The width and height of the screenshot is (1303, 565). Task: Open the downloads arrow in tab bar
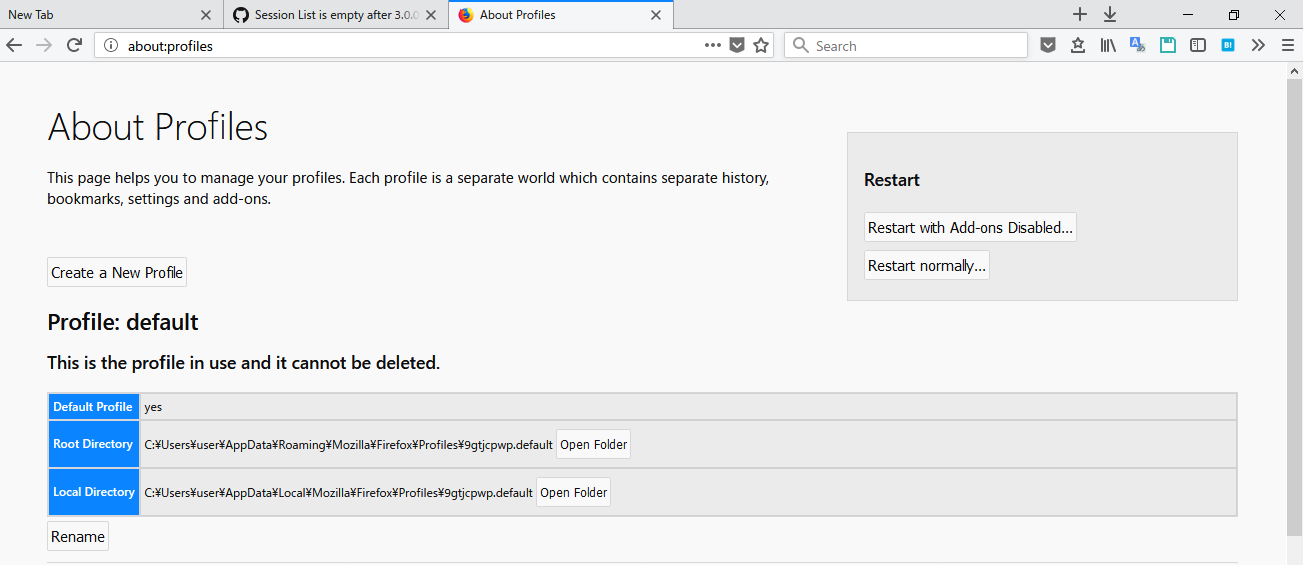click(x=1110, y=14)
